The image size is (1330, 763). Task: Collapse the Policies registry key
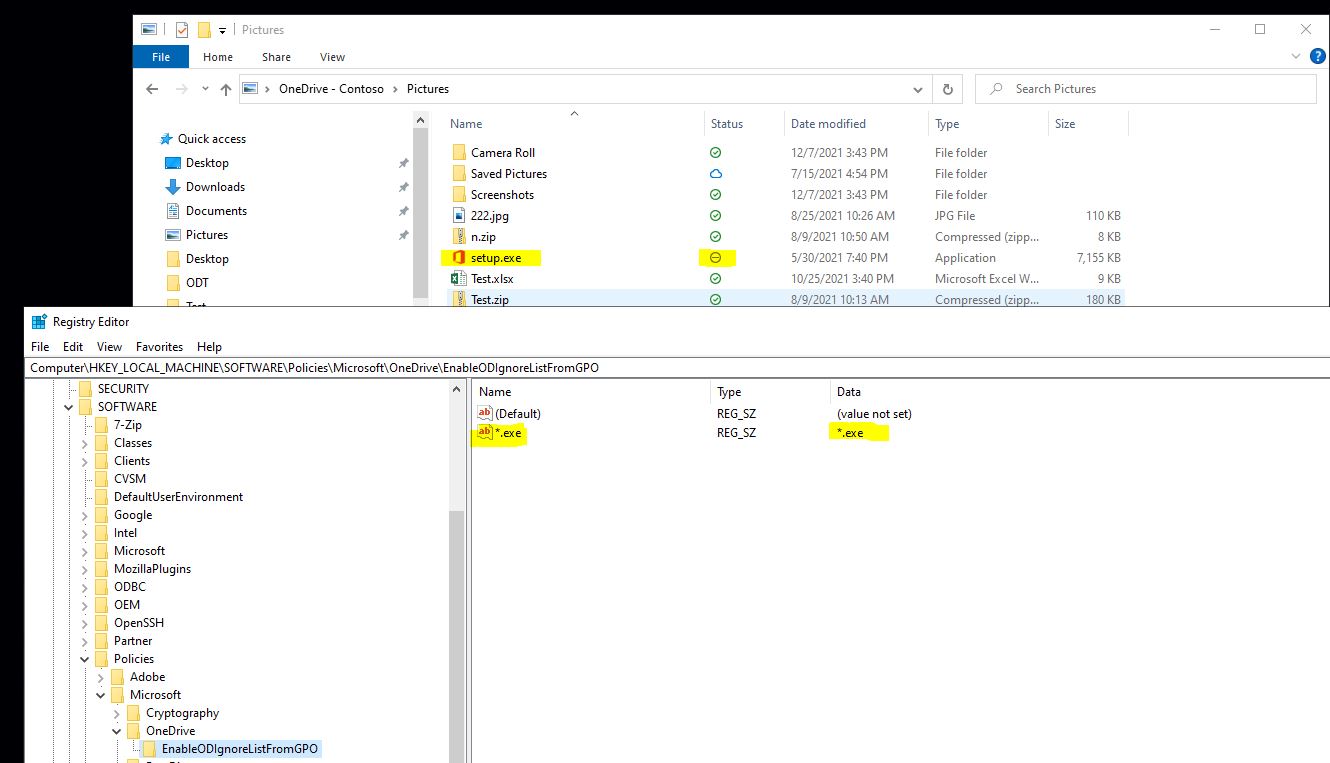pos(85,659)
